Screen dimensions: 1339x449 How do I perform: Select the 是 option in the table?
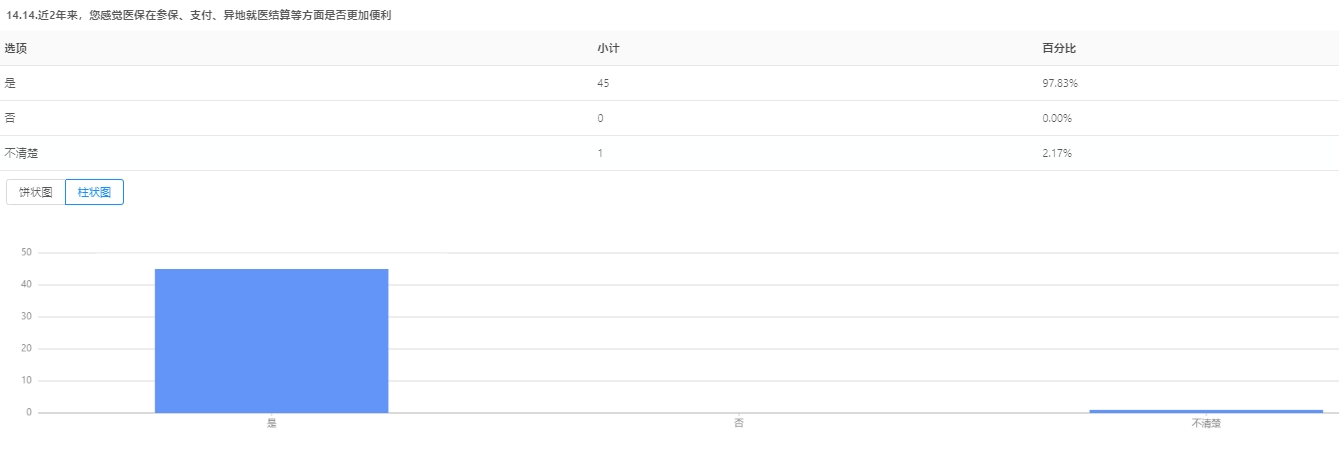pyautogui.click(x=10, y=83)
